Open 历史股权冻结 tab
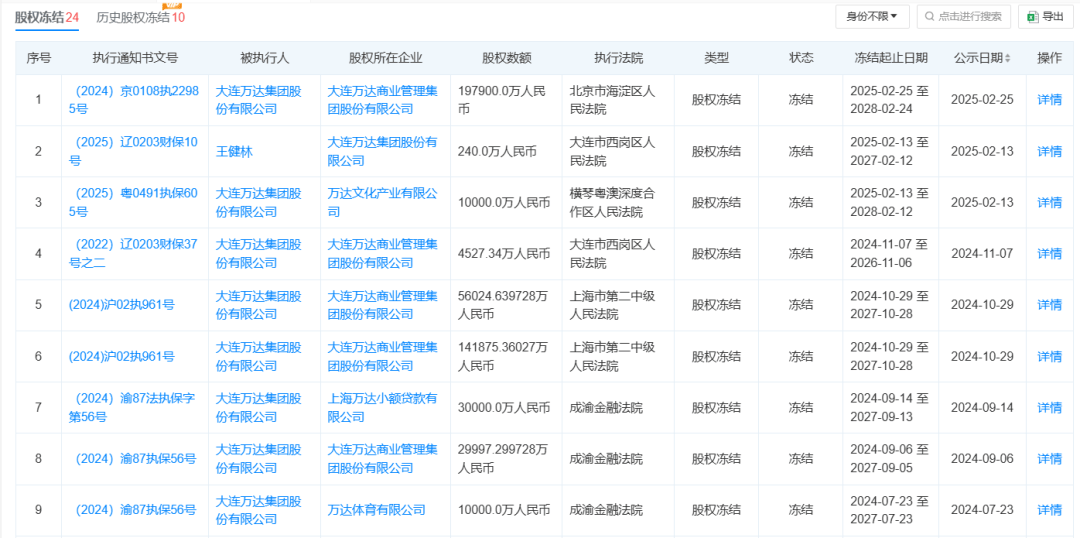This screenshot has height=538, width=1080. [x=141, y=17]
